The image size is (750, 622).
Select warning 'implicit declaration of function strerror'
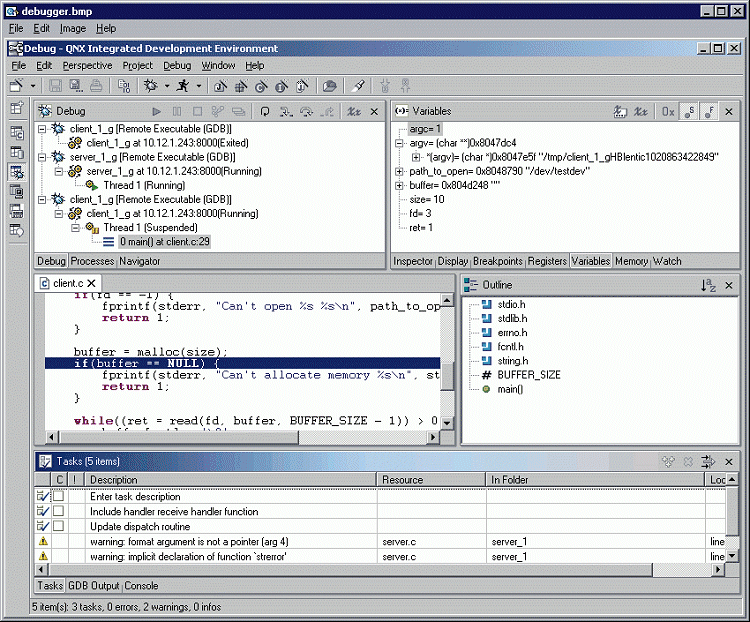tap(188, 556)
